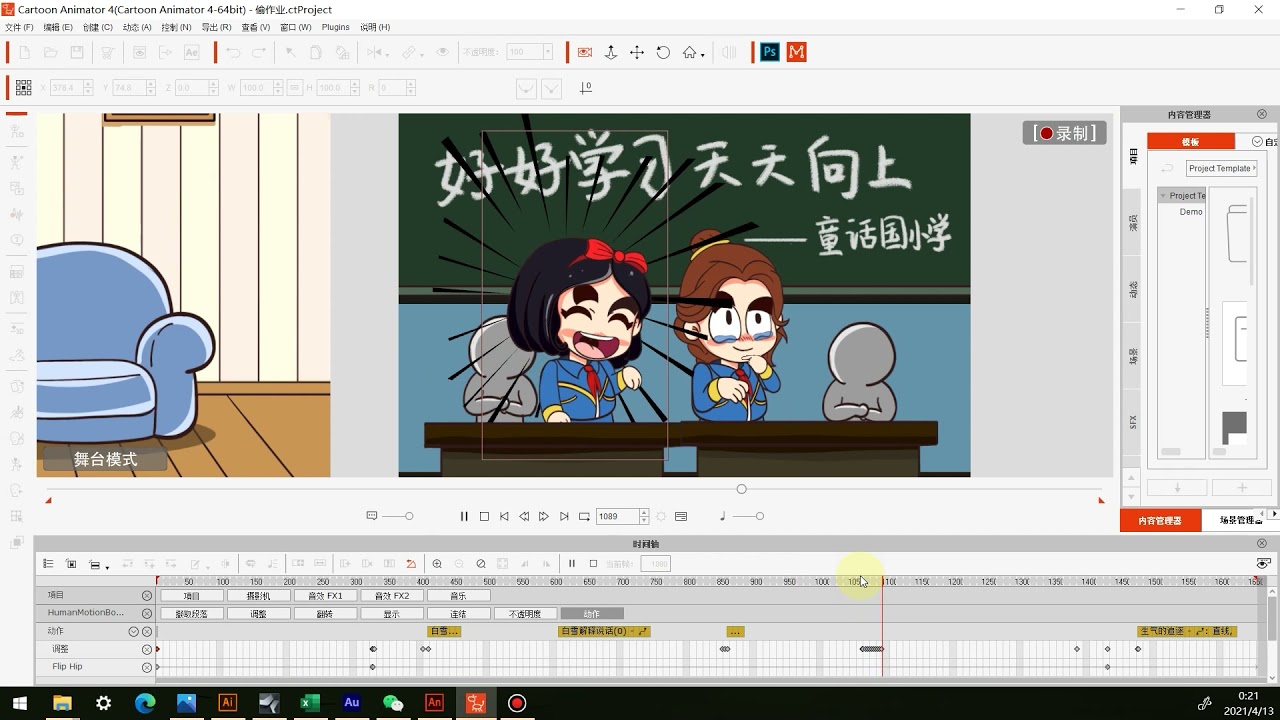Viewport: 1280px width, 720px height.
Task: Toggle the 翻转 track button
Action: pyautogui.click(x=326, y=614)
